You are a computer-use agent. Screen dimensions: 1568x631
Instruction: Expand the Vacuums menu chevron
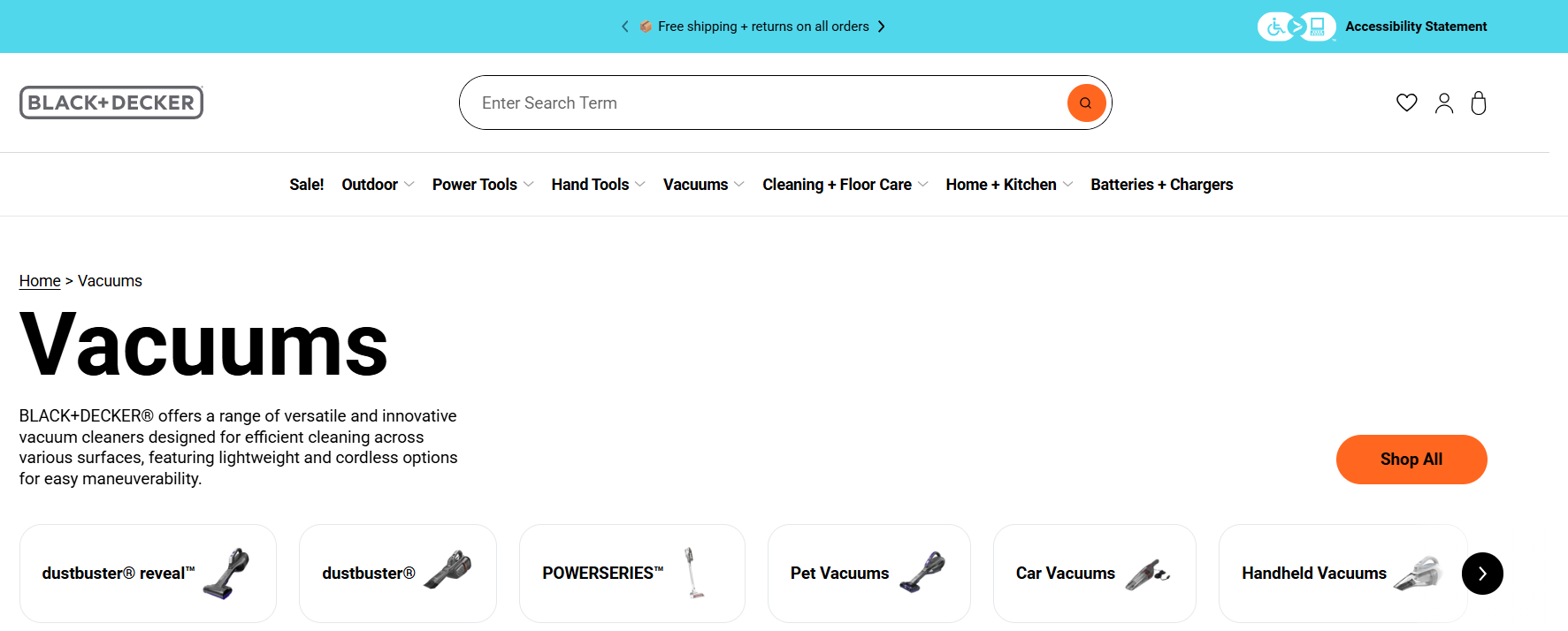coord(739,184)
